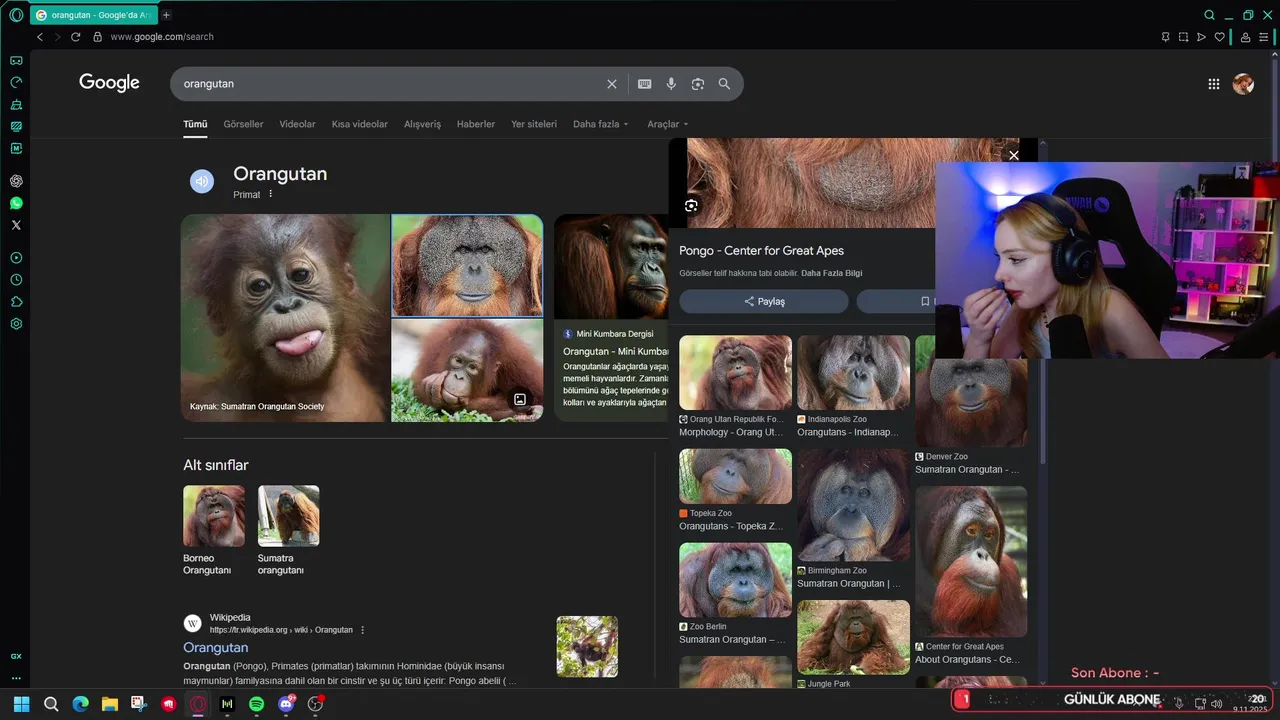
Task: Open the Google apps grid
Action: pos(1214,84)
